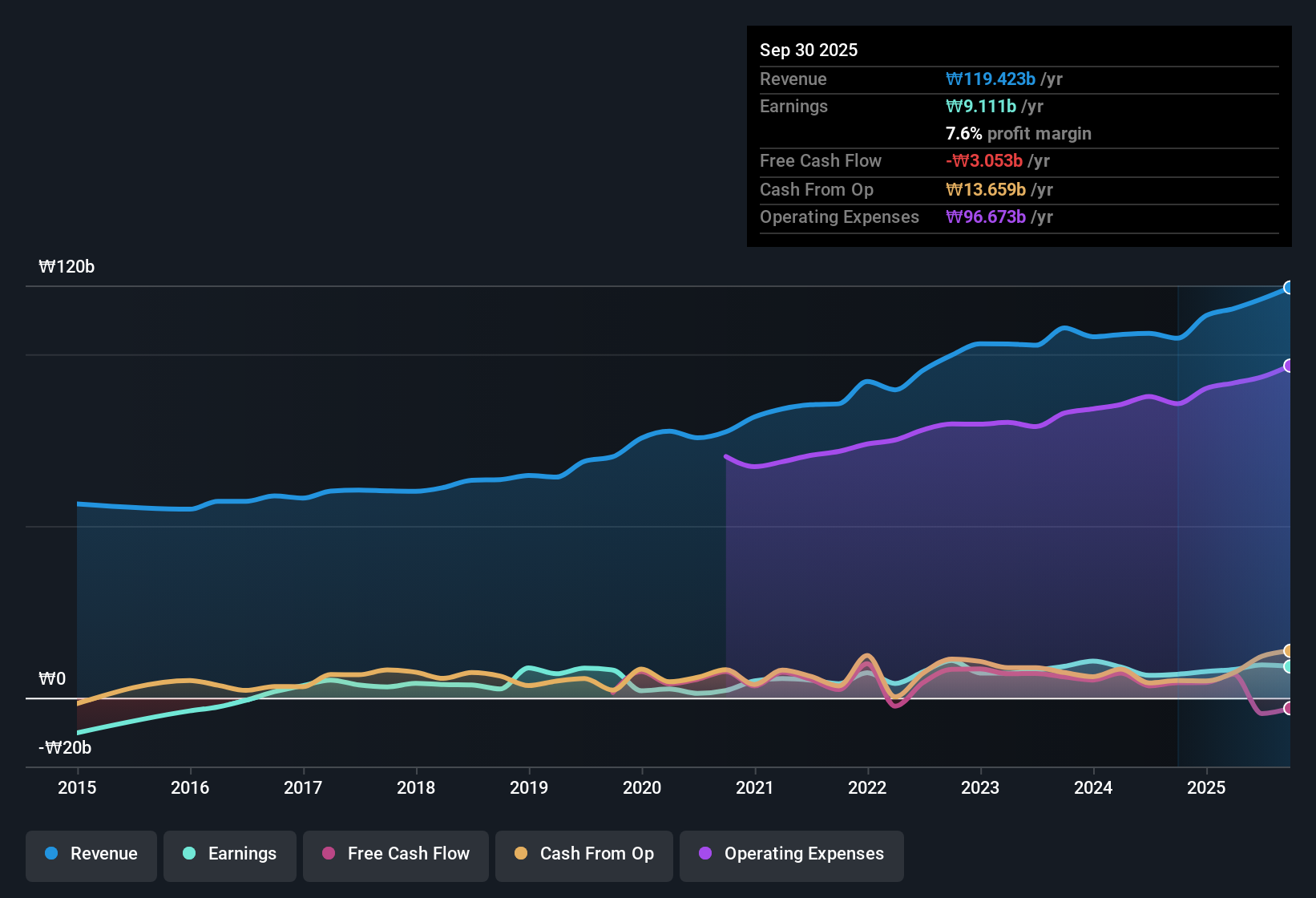Click the ₩119.423b revenue value
Screen dimensions: 1316x898
pos(992,79)
